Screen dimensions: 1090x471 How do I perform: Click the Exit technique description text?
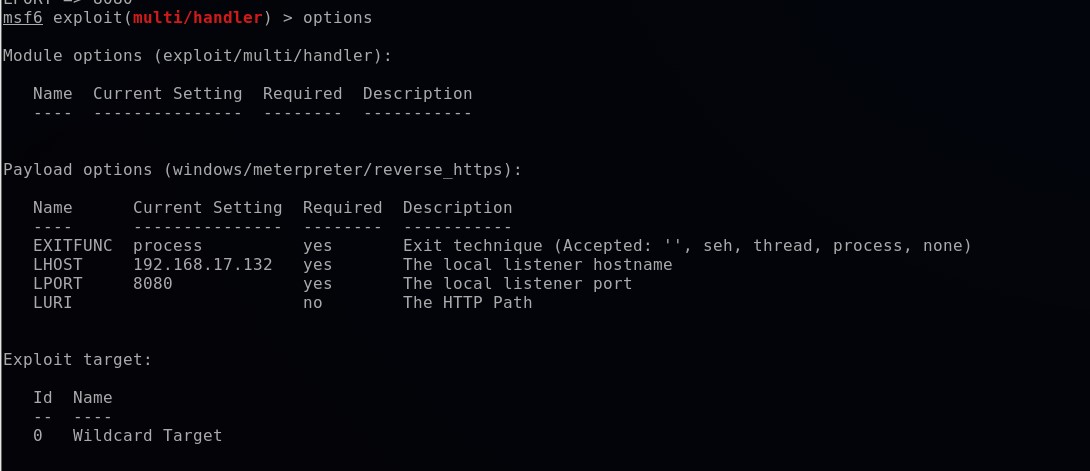pyautogui.click(x=687, y=246)
